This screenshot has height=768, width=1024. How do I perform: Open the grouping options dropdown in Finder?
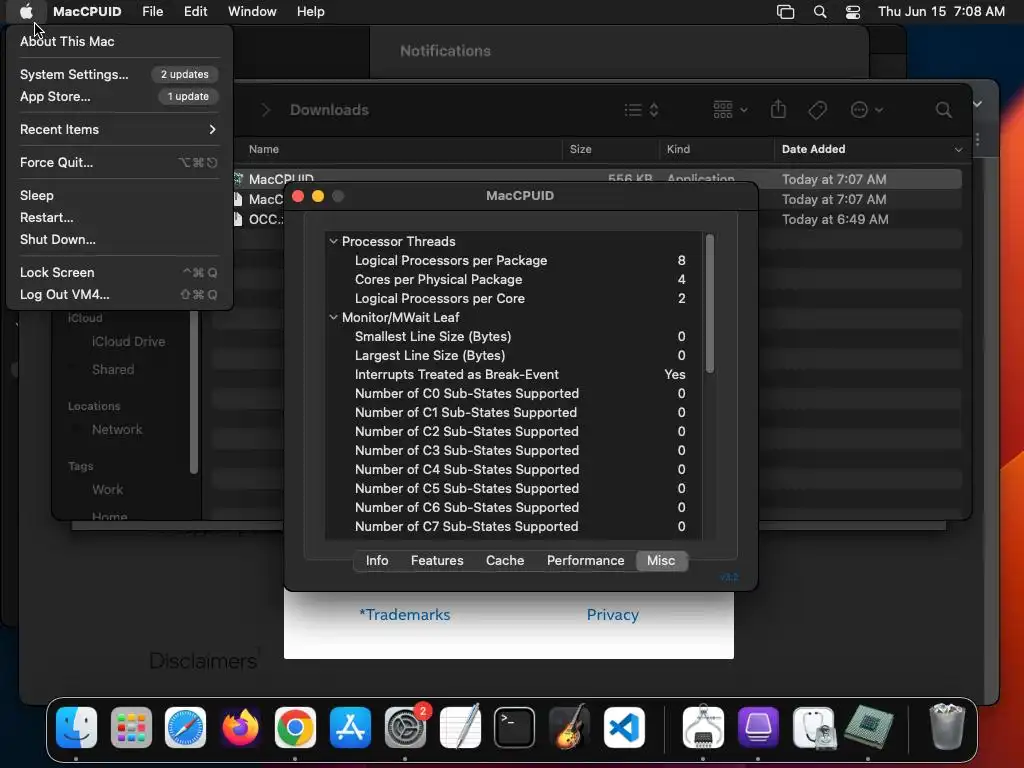(x=729, y=110)
